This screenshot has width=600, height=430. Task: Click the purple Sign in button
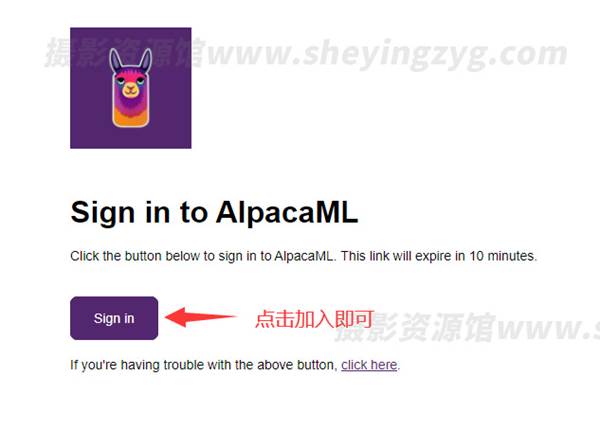pos(114,318)
